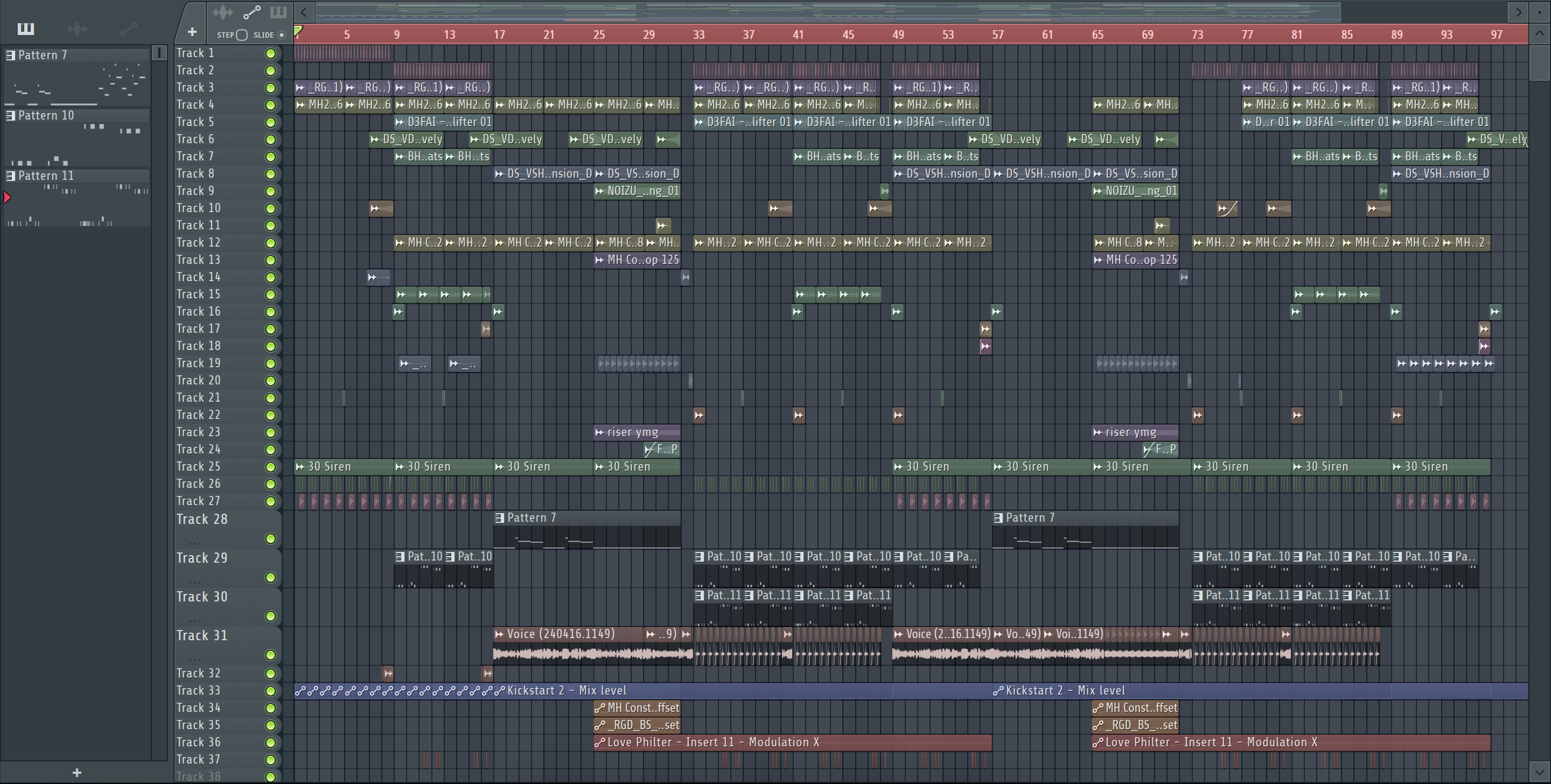Select the _RGD_BS_..set clip at bar 65

[1136, 726]
